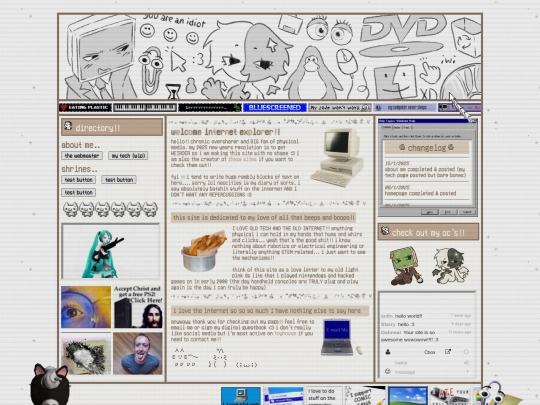Click the 'Cbox' label link
540x405 pixels.
point(429,352)
